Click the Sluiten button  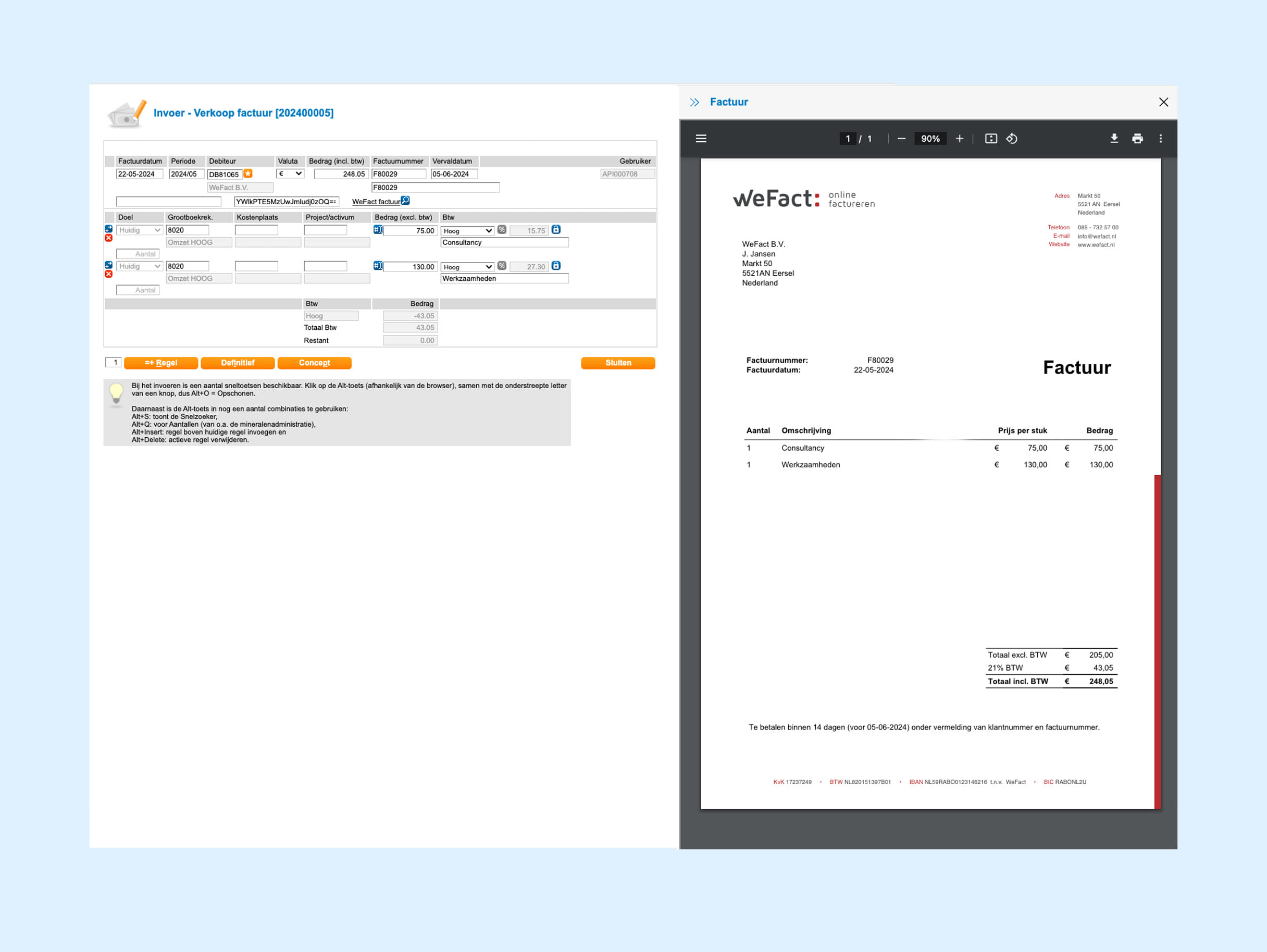[x=618, y=363]
